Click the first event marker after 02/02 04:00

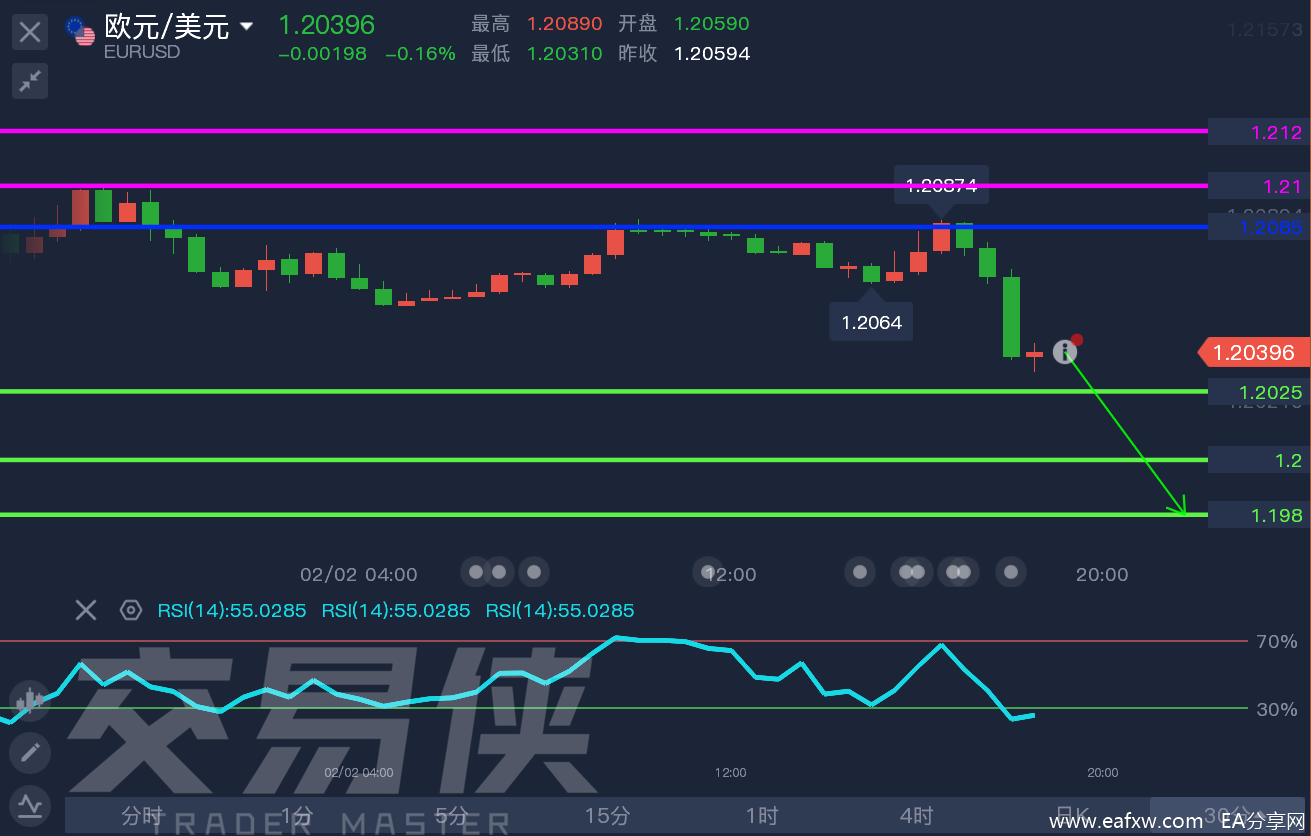coord(476,572)
